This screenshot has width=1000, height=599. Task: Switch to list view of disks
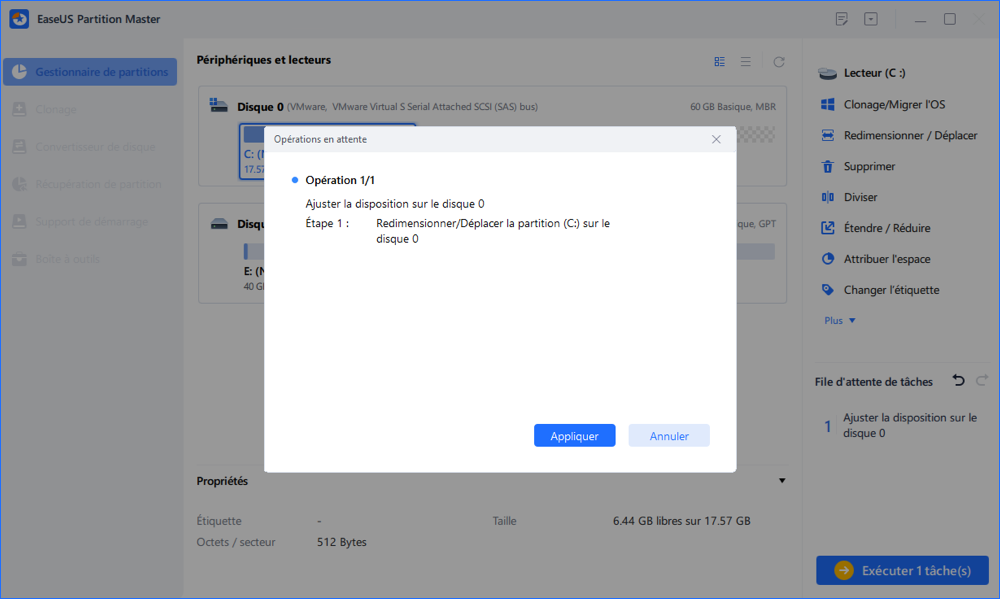[x=746, y=62]
